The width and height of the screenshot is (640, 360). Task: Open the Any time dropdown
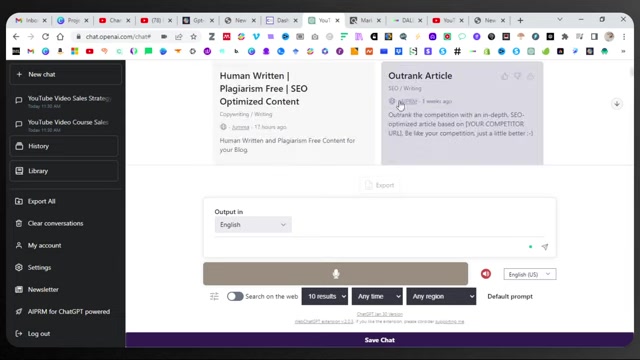[377, 296]
